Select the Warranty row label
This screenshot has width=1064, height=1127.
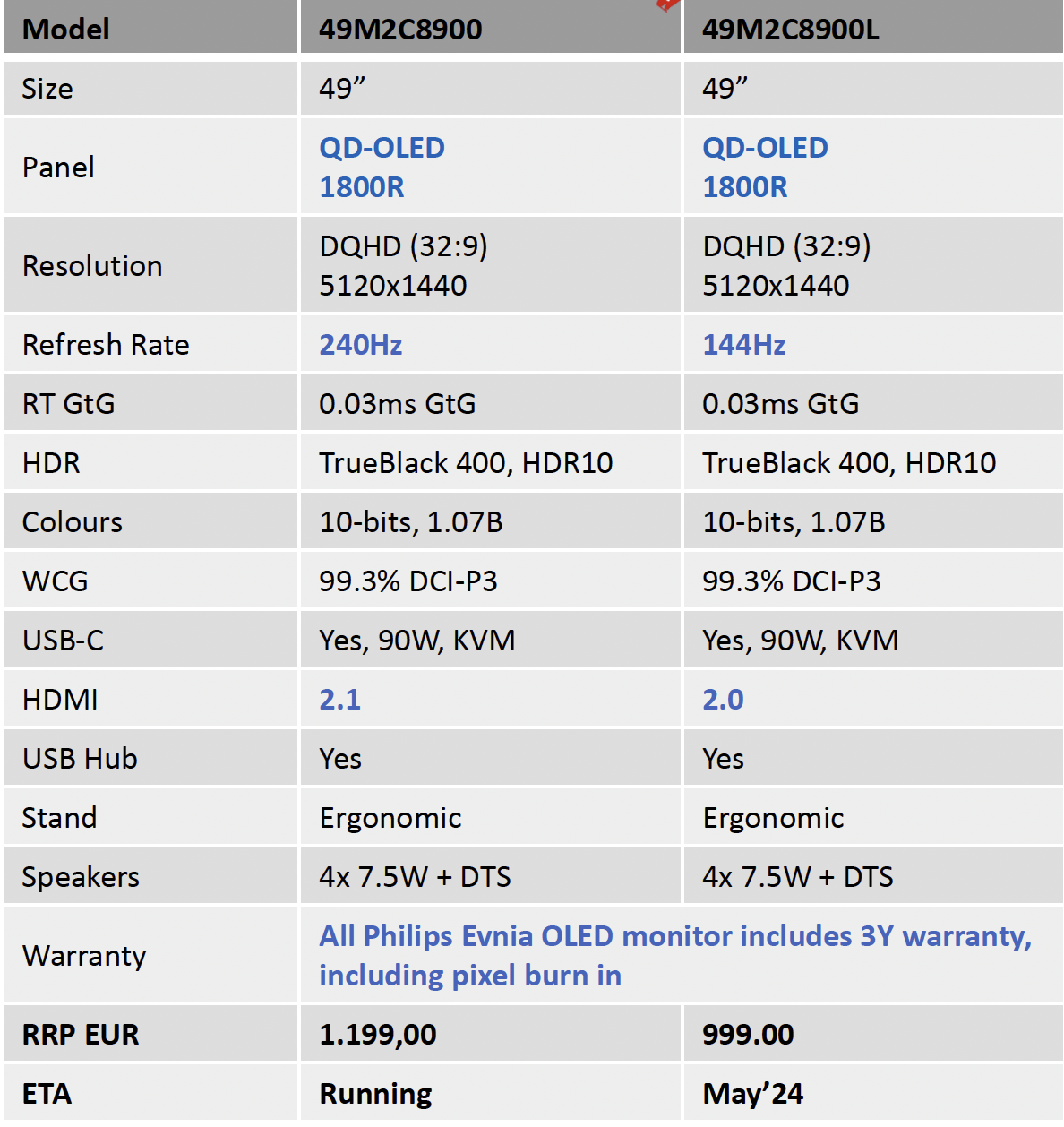(x=84, y=956)
